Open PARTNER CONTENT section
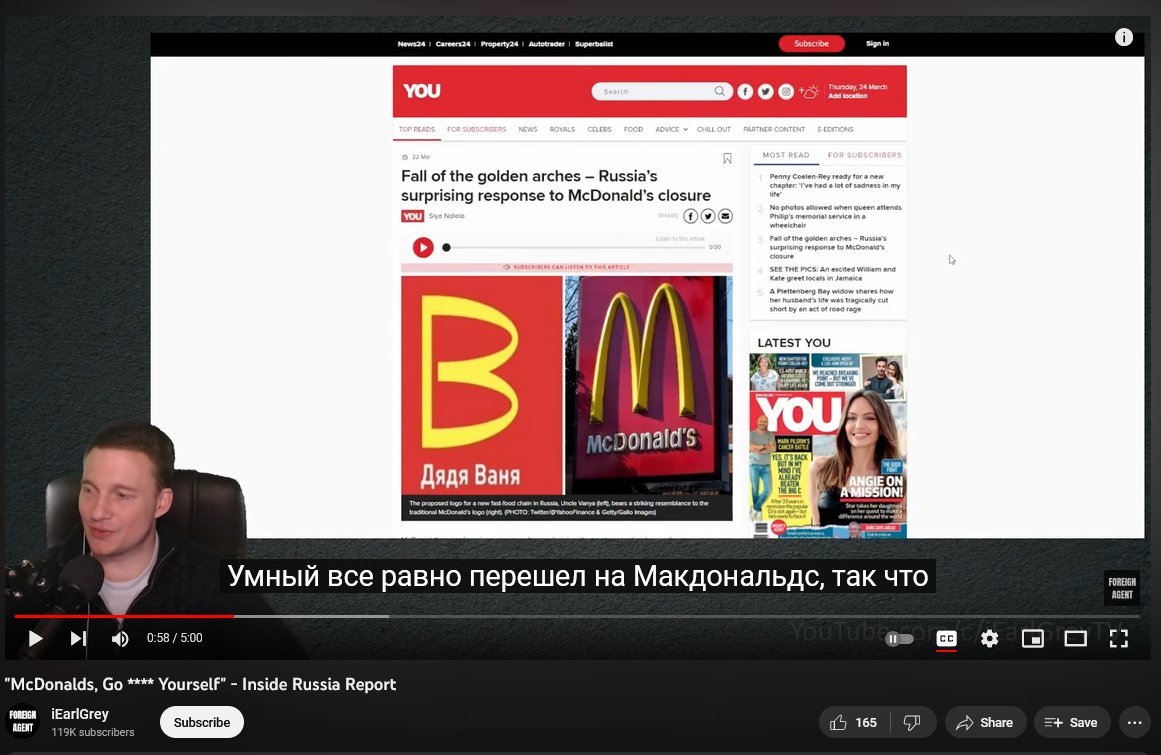1161x755 pixels. point(774,130)
